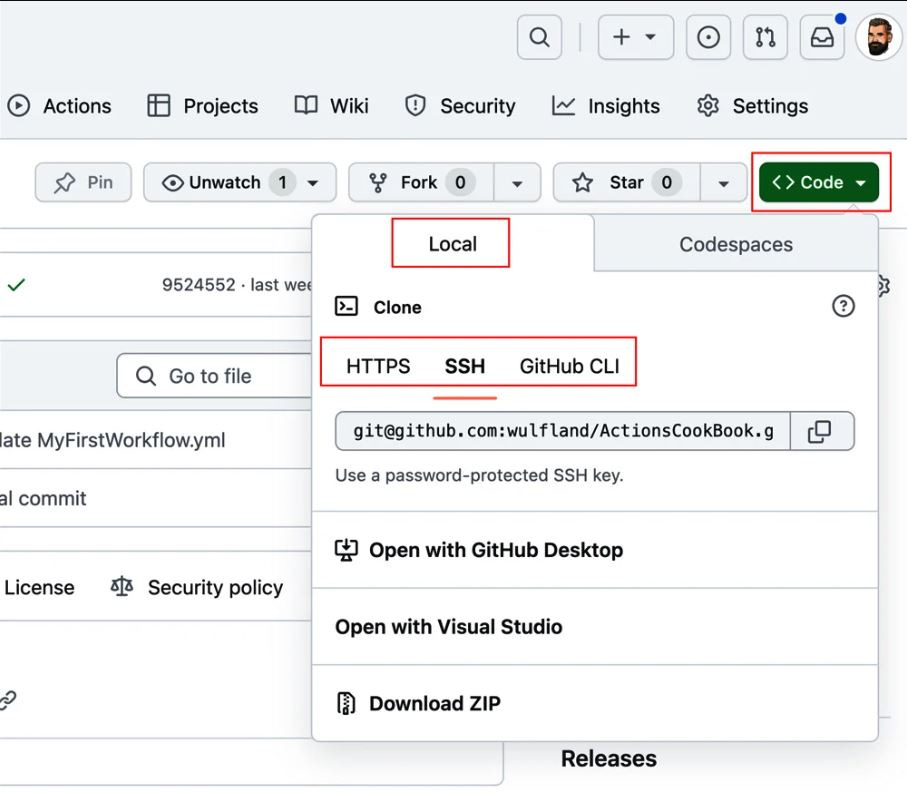Fork the repository
Viewport: 907px width, 792px height.
click(x=421, y=182)
